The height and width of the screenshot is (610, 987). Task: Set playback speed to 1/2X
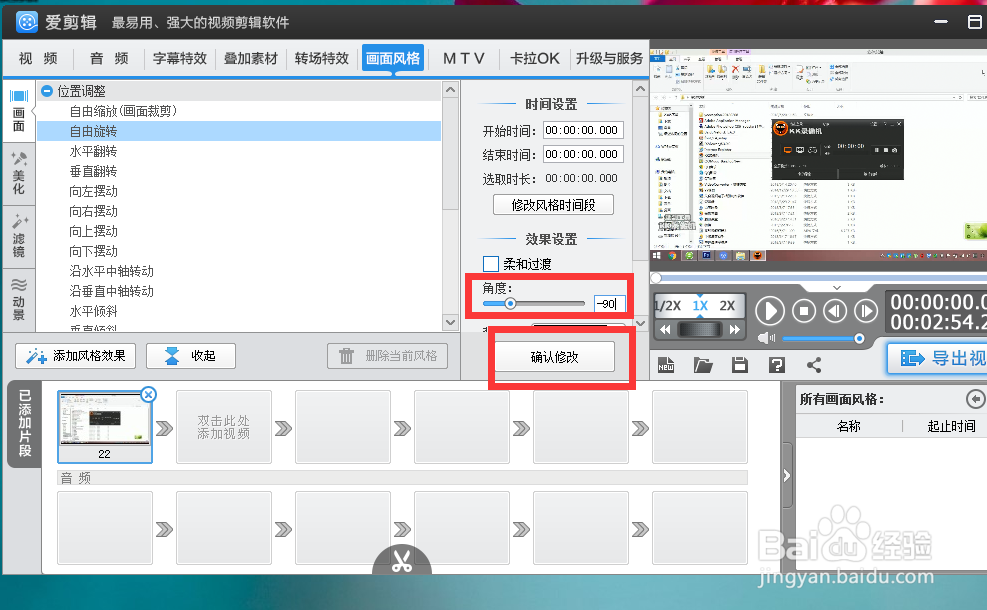[667, 306]
